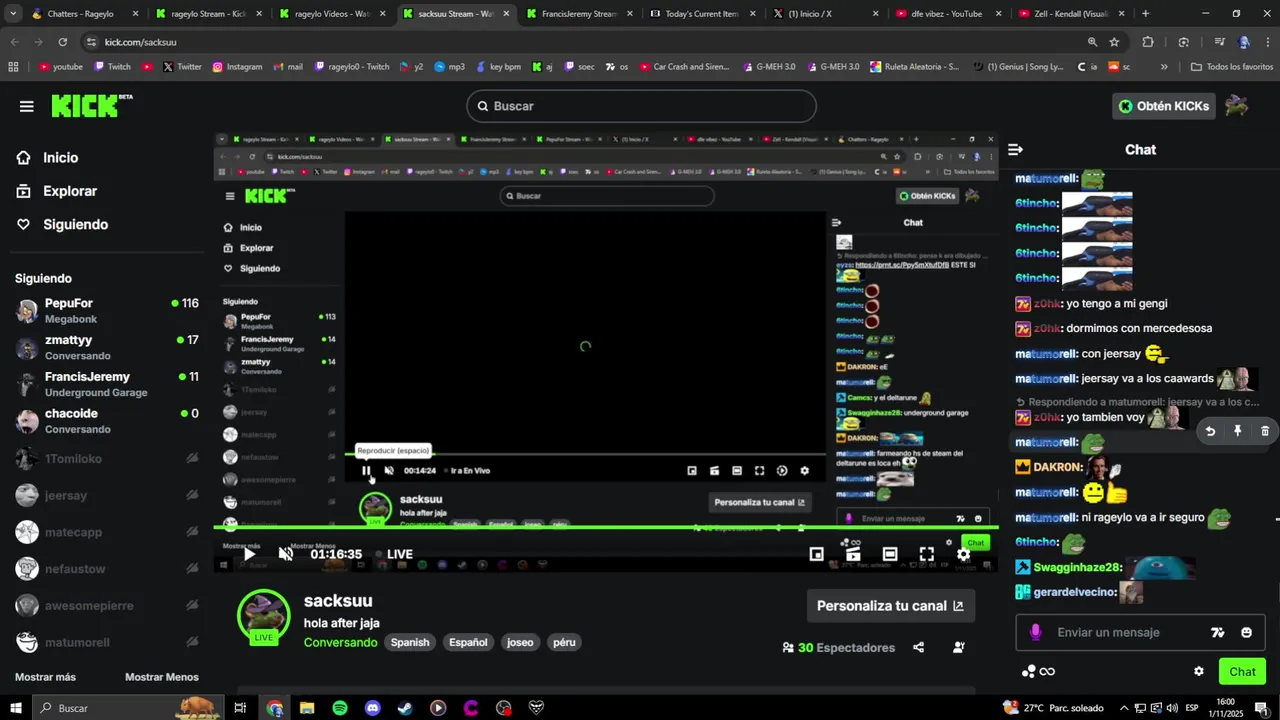Open the user avatar next to Obtén KICKs

[1237, 106]
